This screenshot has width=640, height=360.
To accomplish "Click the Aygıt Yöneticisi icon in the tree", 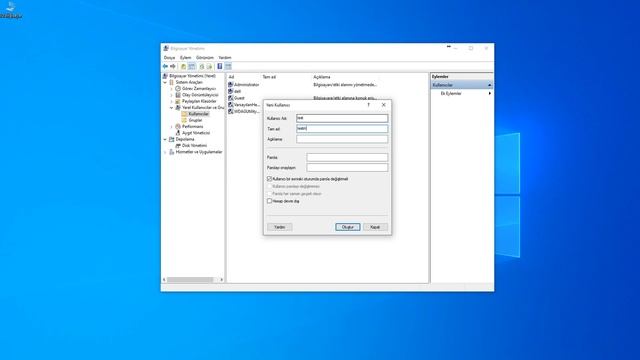I will [x=178, y=133].
